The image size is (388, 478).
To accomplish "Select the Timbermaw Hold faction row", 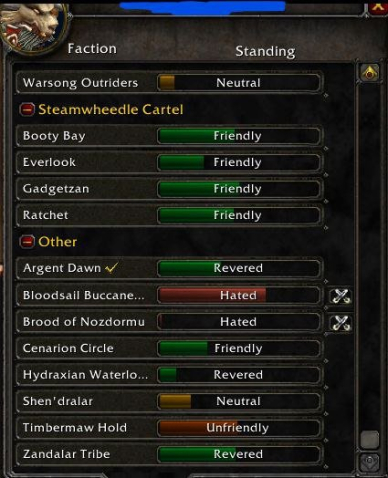I will click(169, 427).
